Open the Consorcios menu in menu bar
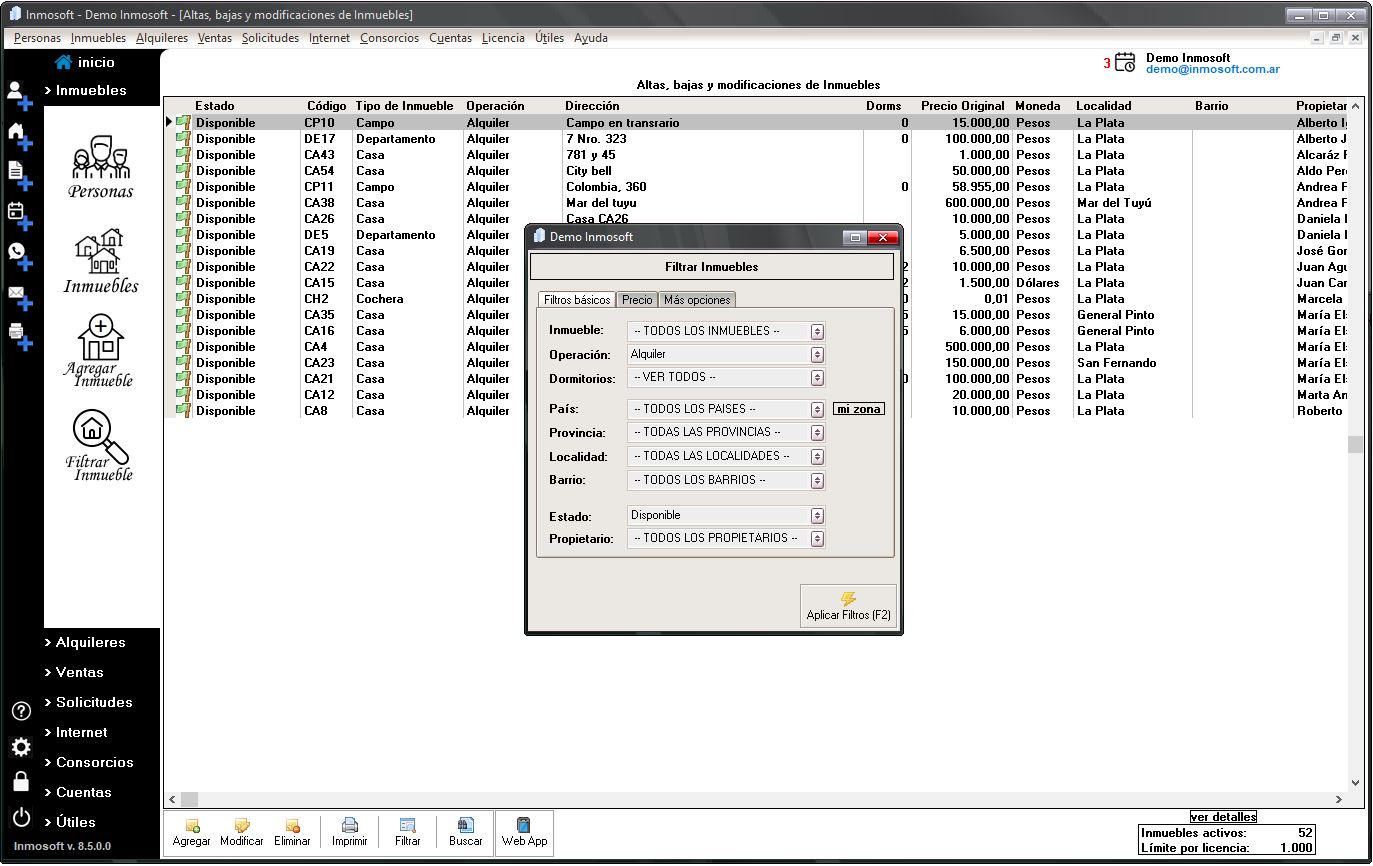The height and width of the screenshot is (866, 1373). [389, 38]
